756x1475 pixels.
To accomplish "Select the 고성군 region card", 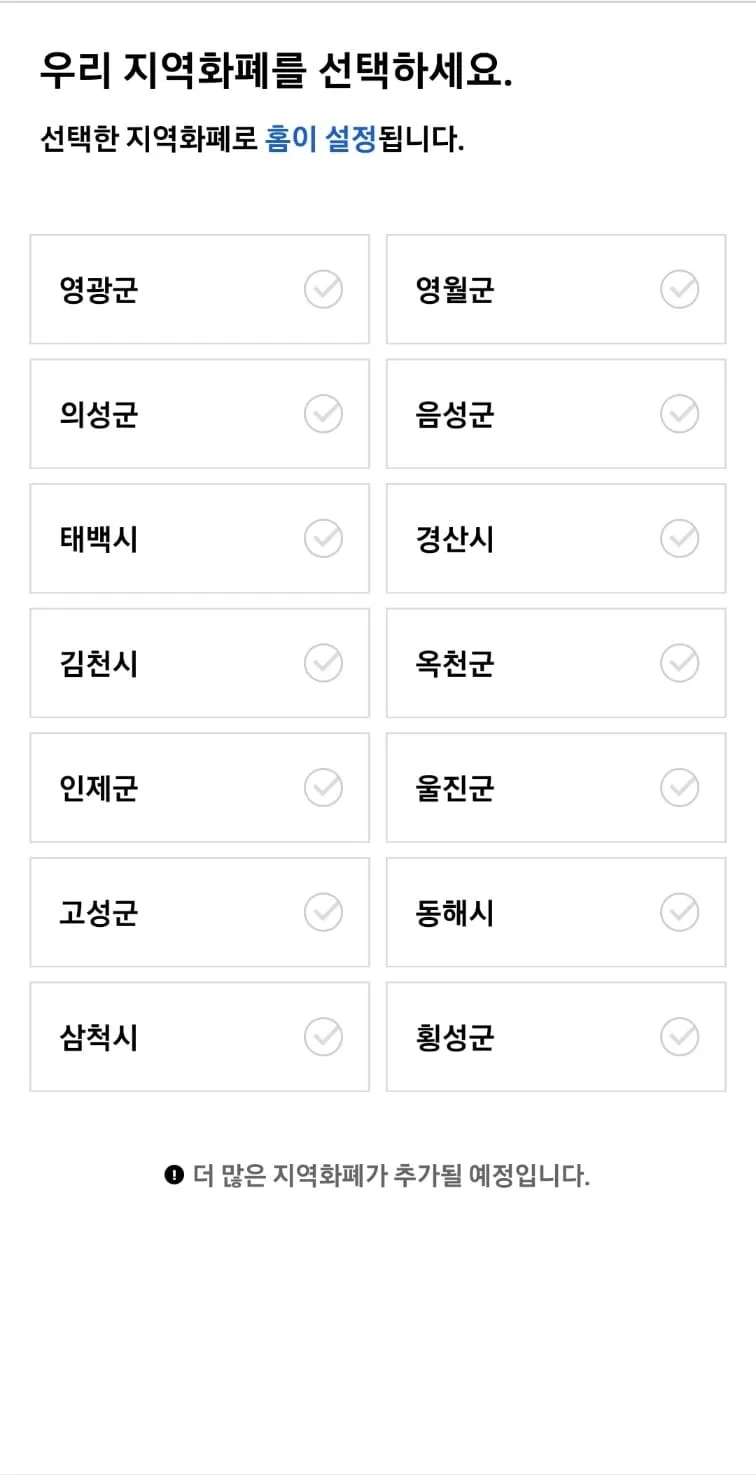I will 199,912.
